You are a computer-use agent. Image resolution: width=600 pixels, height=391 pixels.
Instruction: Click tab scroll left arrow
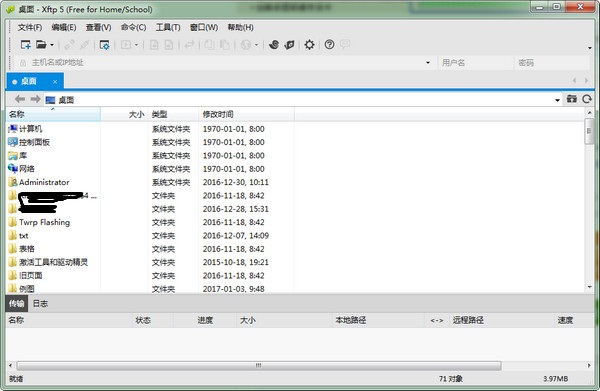(574, 81)
